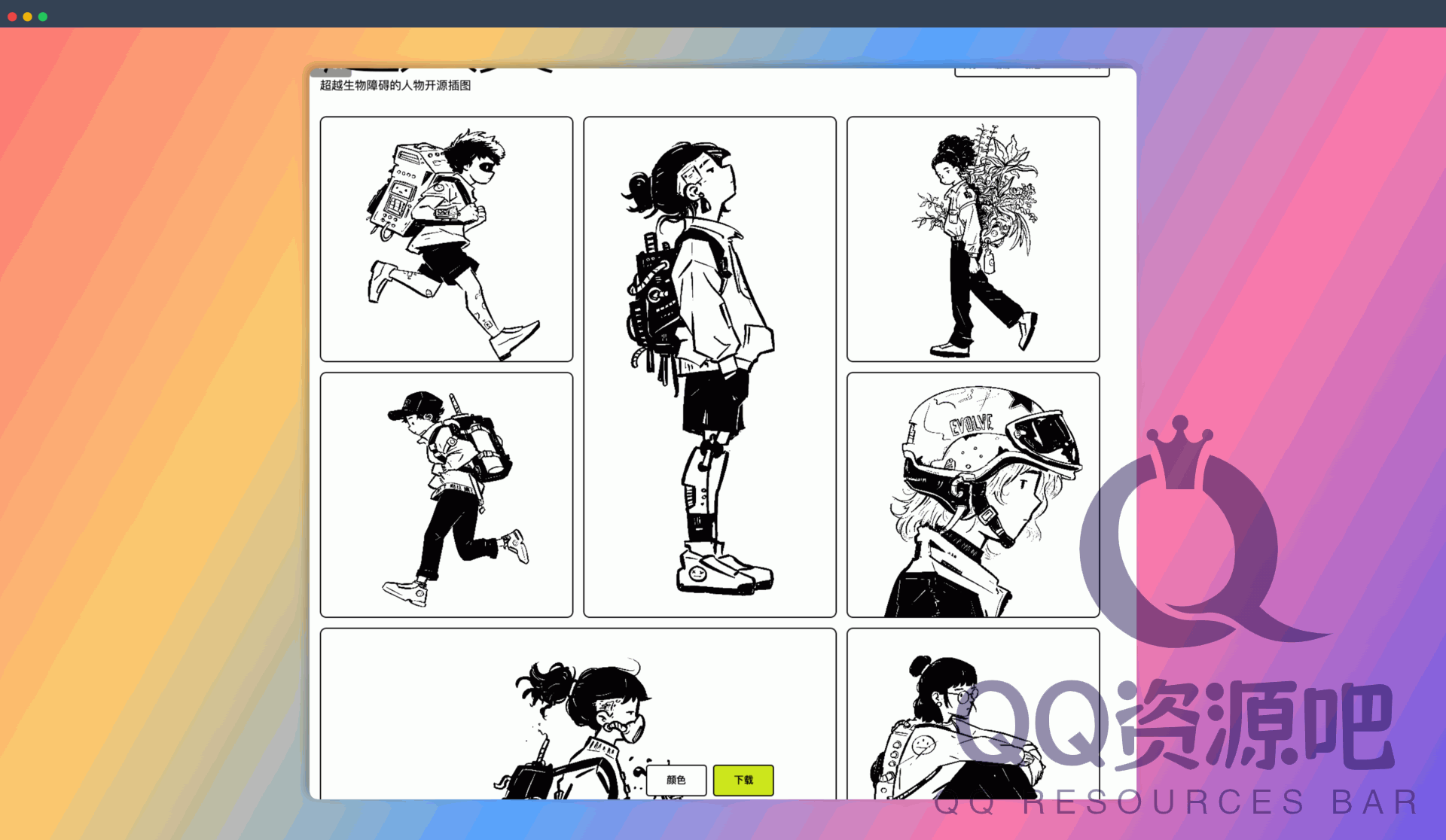The width and height of the screenshot is (1446, 840).
Task: Select the running kid wearing cap illustration
Action: tap(447, 495)
